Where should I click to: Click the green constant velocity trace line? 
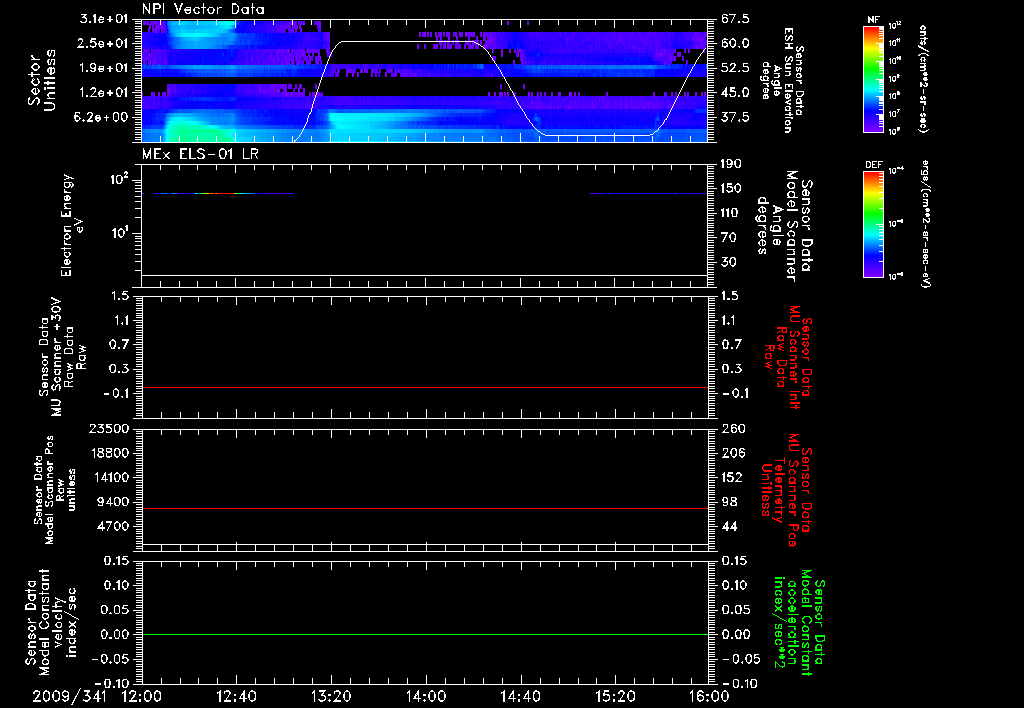pos(424,634)
